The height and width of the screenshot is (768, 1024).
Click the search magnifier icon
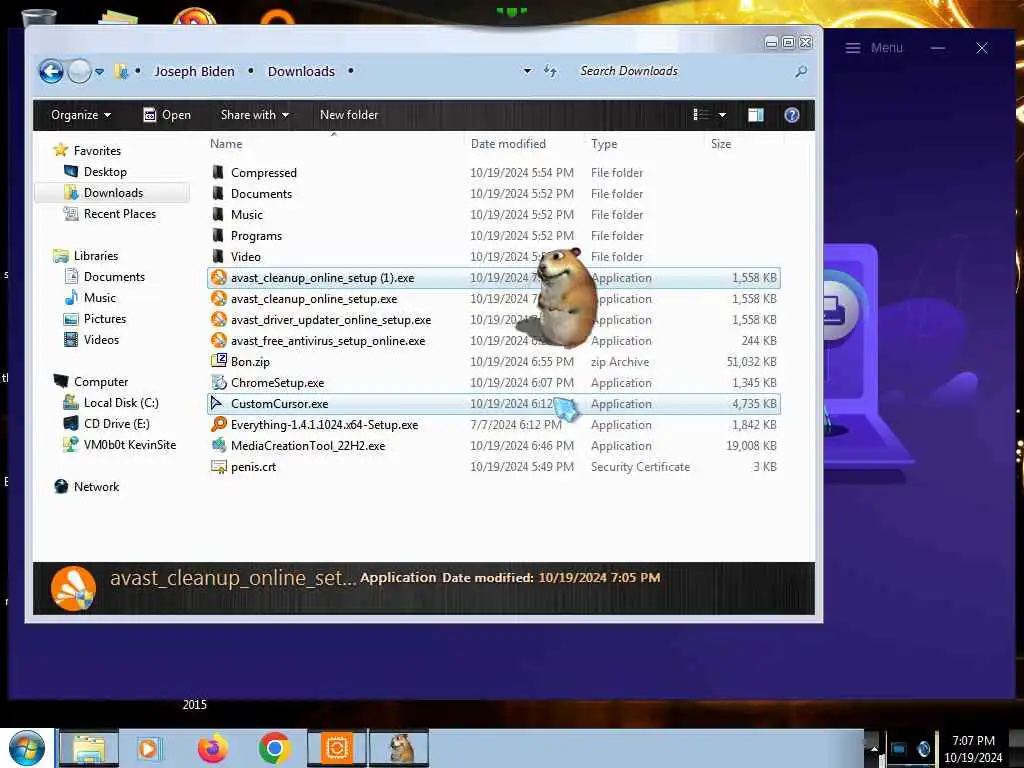coord(801,71)
